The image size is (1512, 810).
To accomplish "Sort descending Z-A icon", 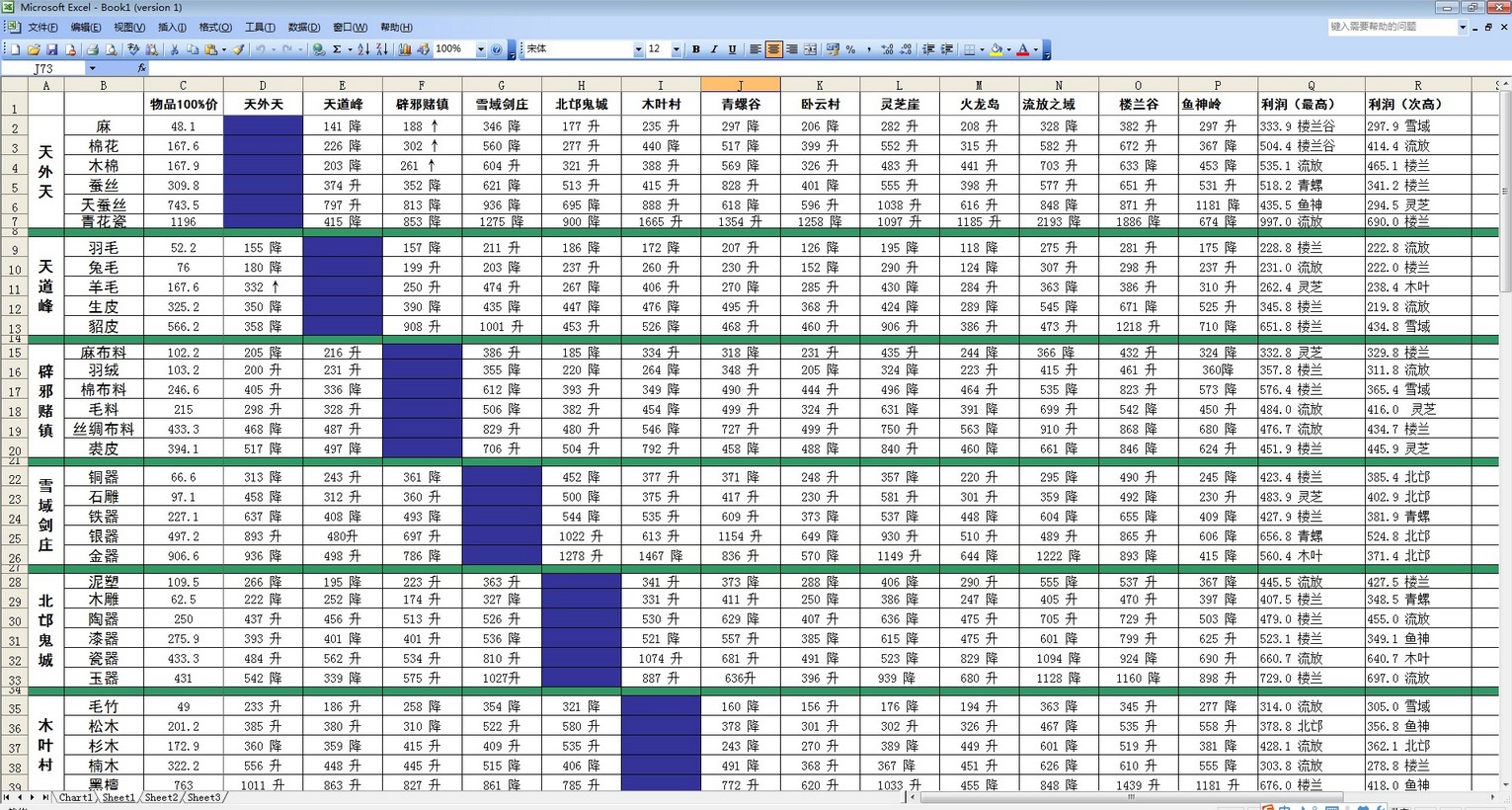I will (381, 49).
